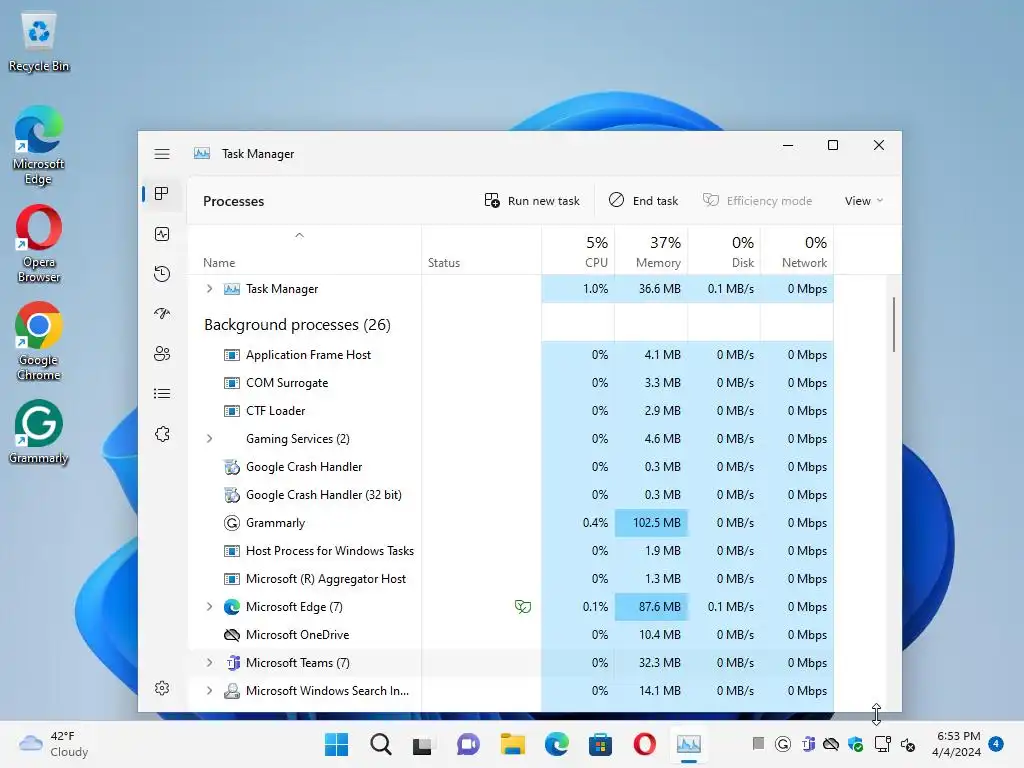Click OneDrive icon in system tray
This screenshot has width=1024, height=768.
[831, 744]
